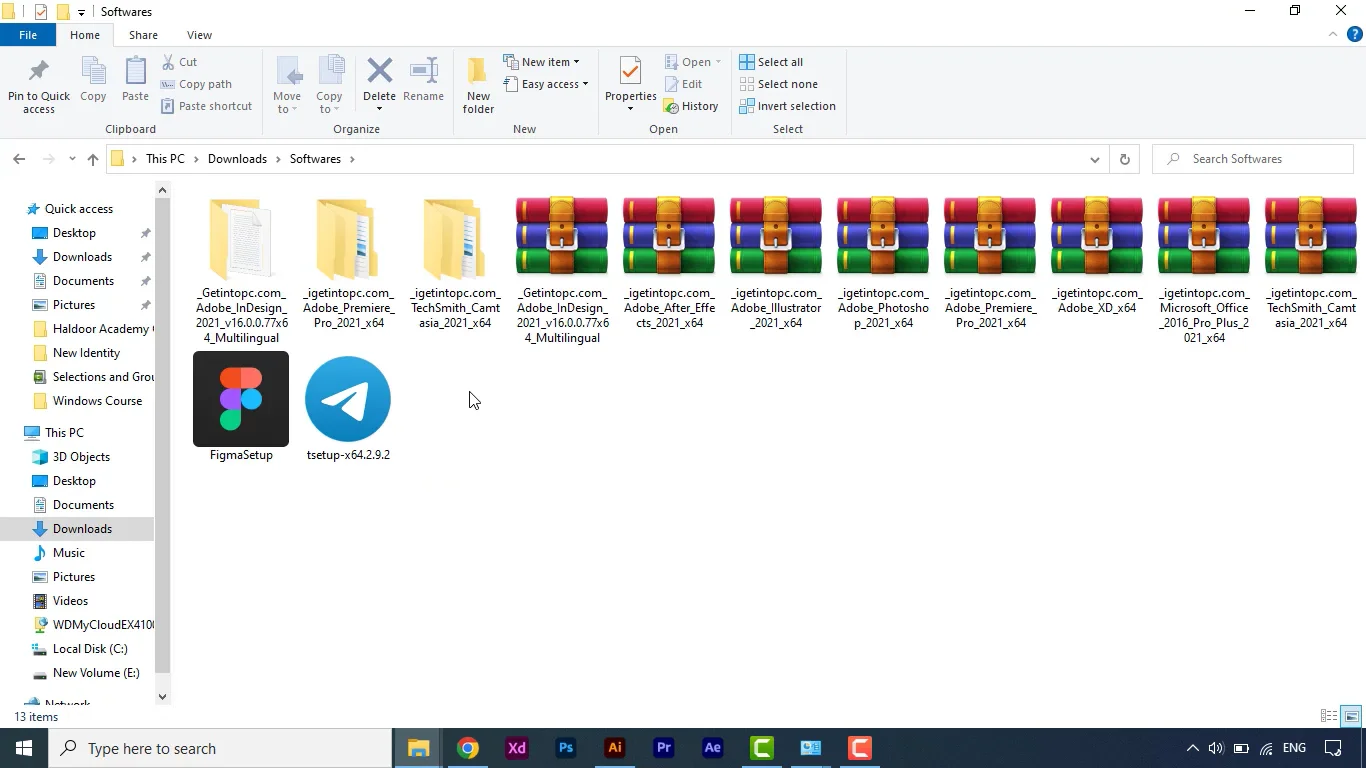
Task: Select the TechSmith_Camtasia_2021_x64 folder
Action: point(455,263)
